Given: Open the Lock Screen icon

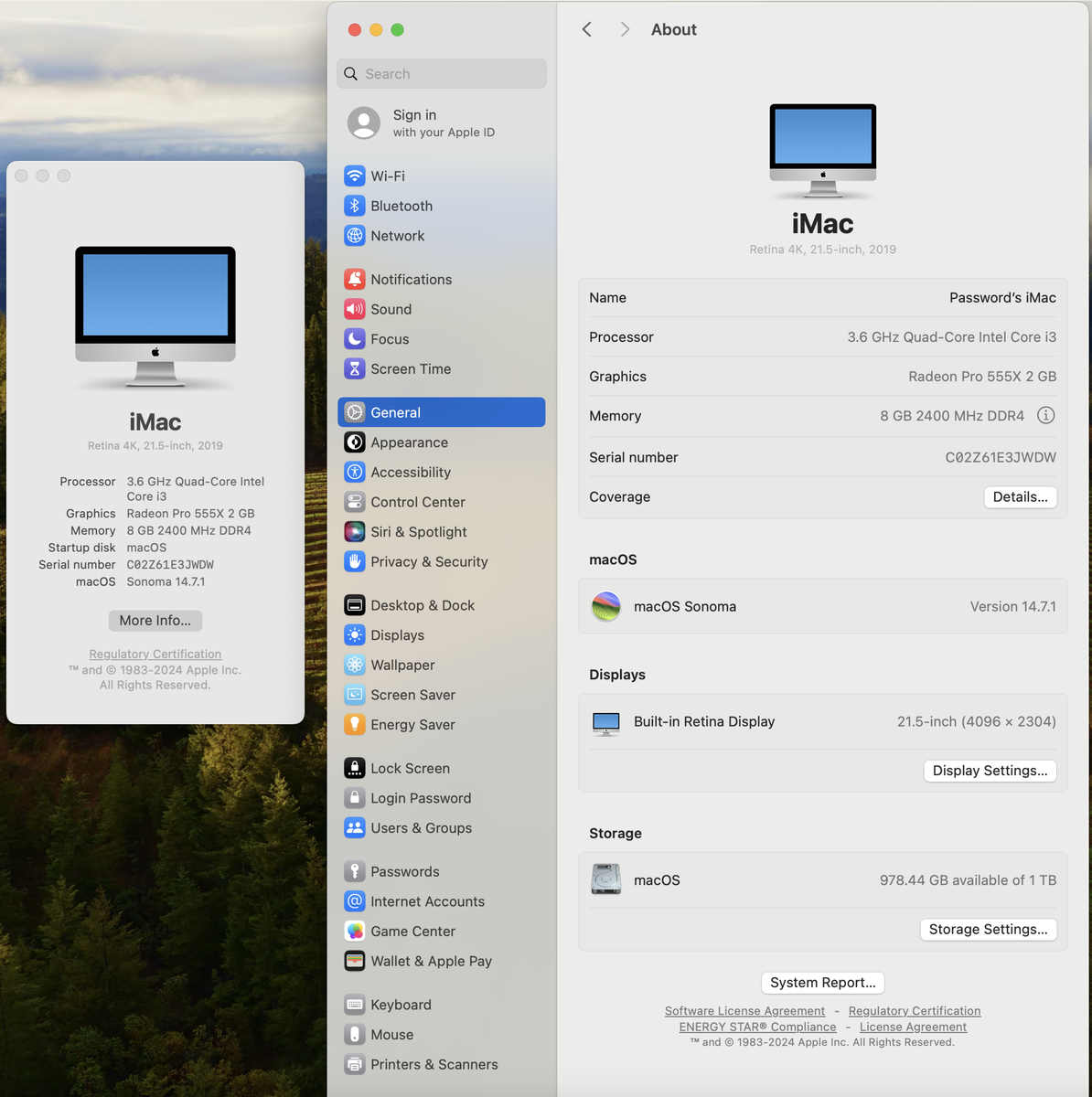Looking at the screenshot, I should (355, 768).
